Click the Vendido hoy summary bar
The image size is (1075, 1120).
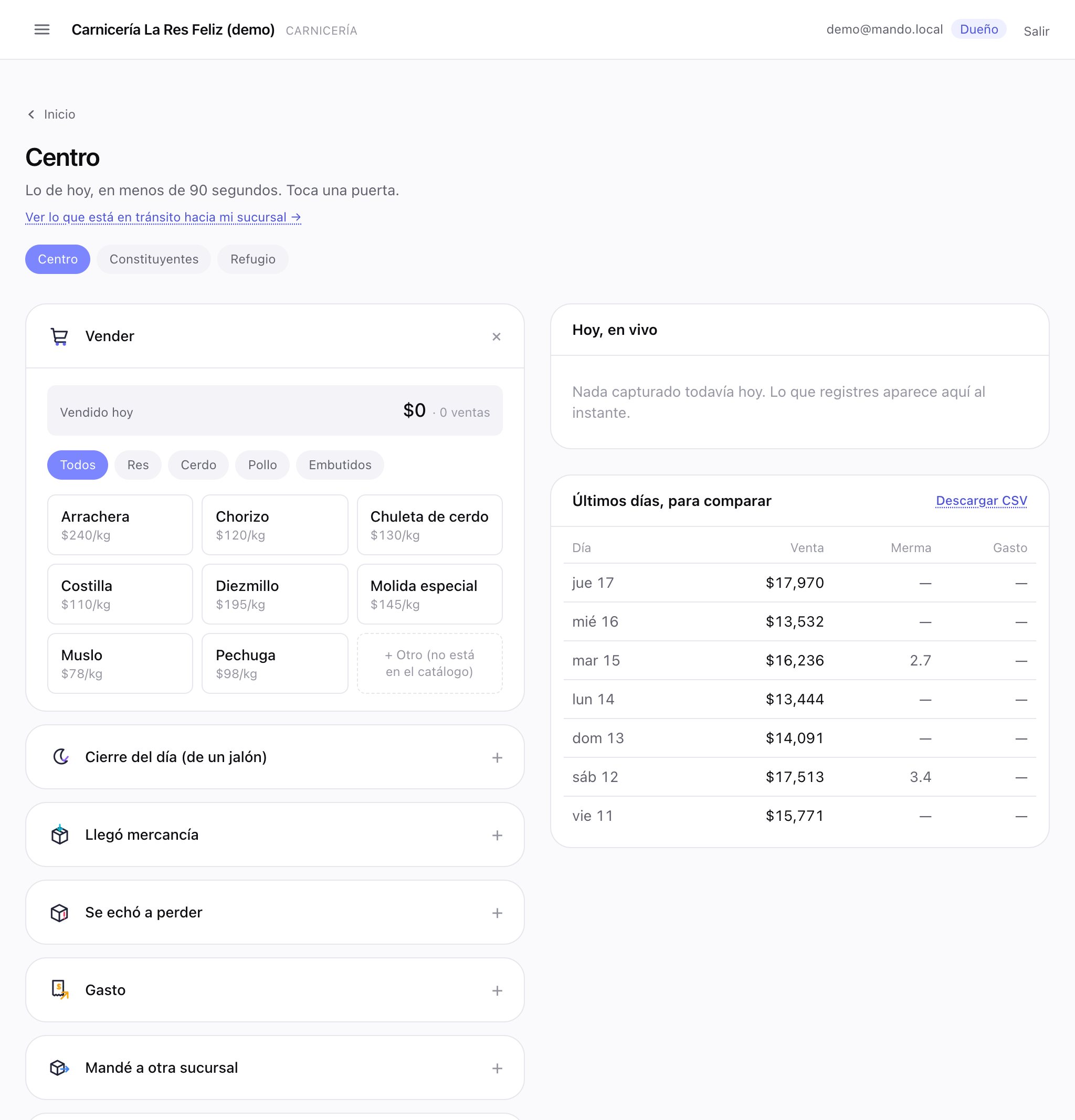tap(275, 411)
